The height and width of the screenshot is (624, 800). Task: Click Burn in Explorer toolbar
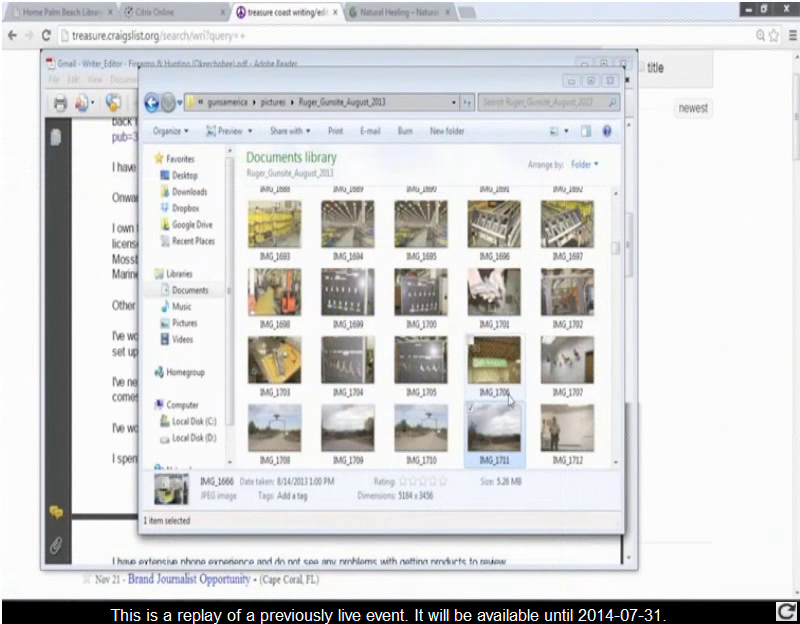click(405, 131)
